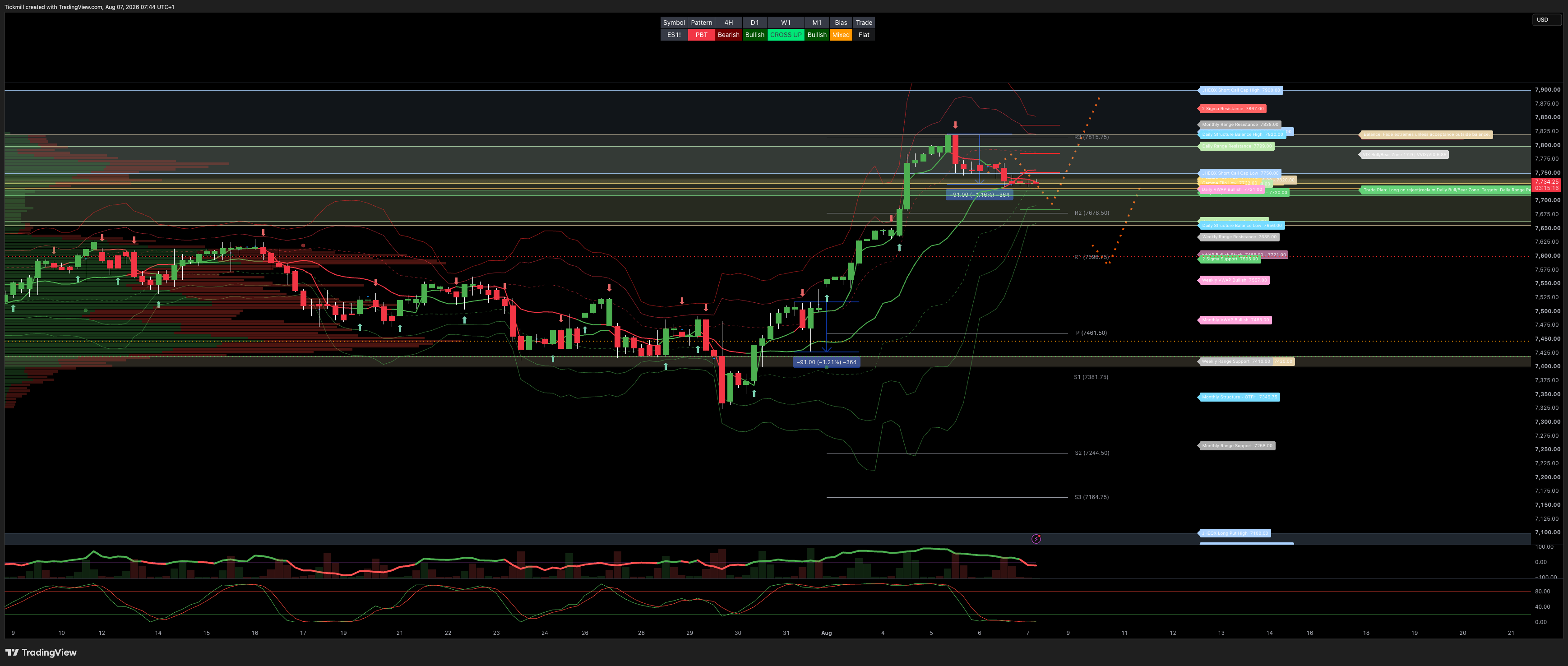Select the Daily Structure Balance High label
1568x666 pixels.
click(x=1242, y=134)
